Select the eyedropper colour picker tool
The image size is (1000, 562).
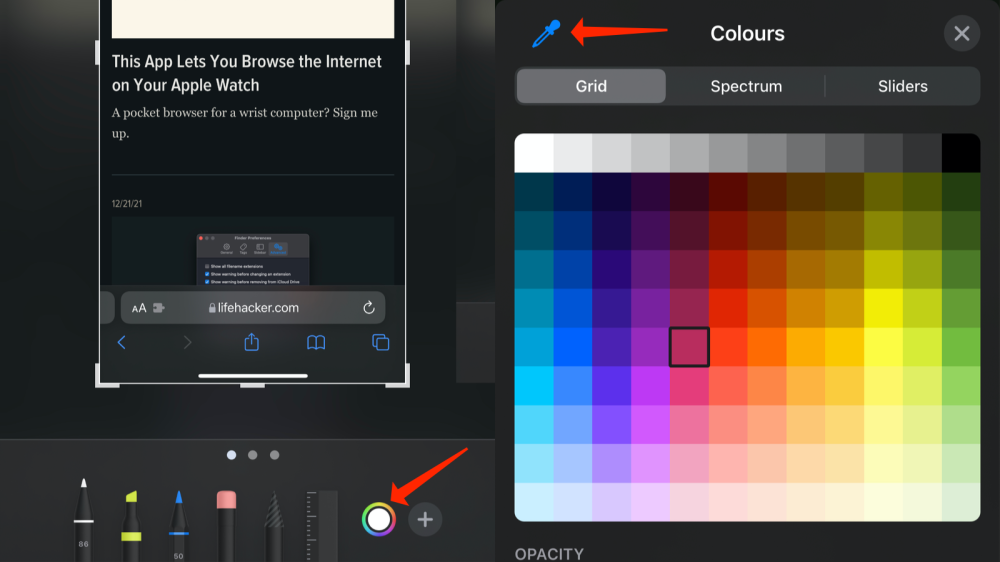(546, 34)
